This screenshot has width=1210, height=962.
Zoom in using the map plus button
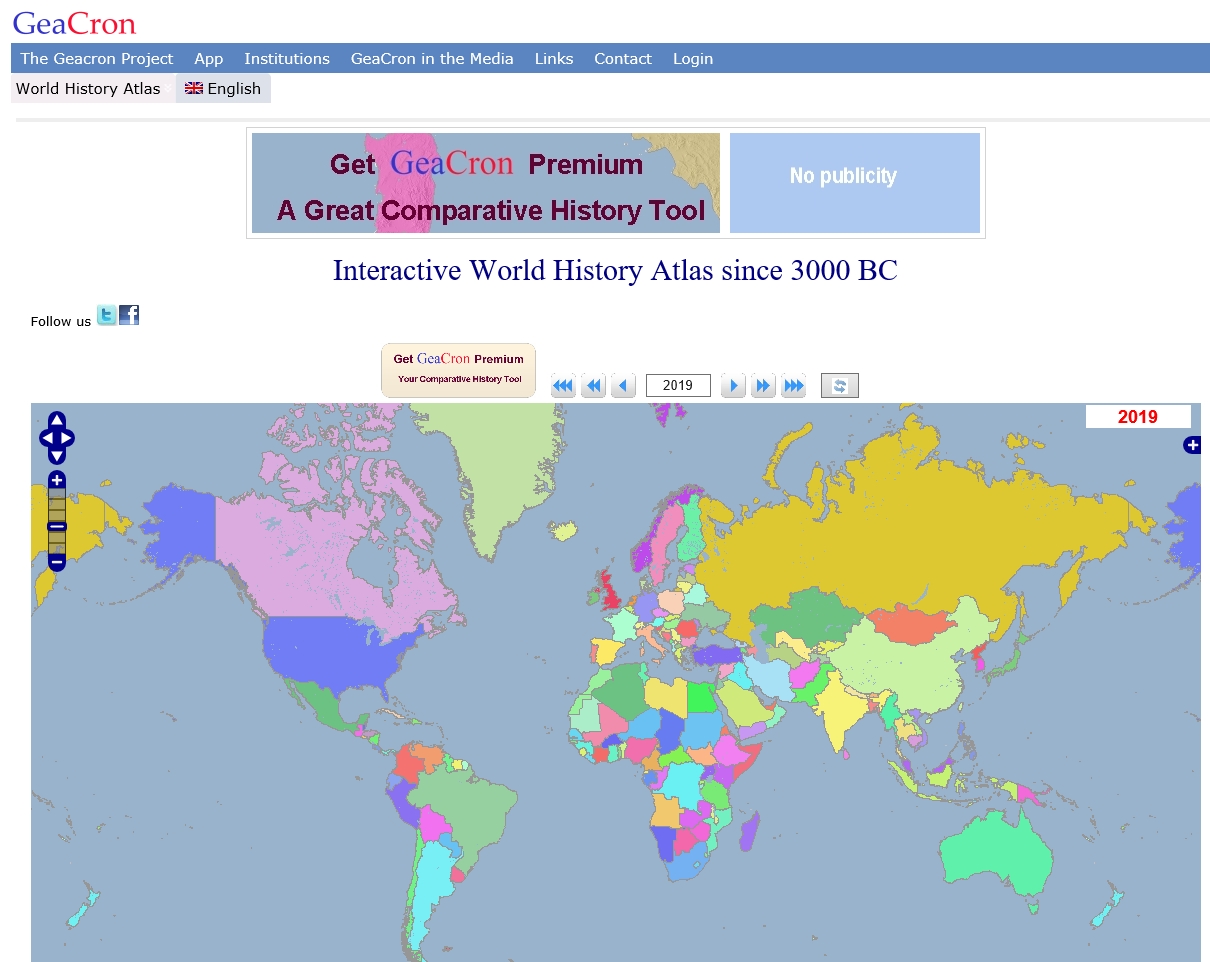pos(57,481)
